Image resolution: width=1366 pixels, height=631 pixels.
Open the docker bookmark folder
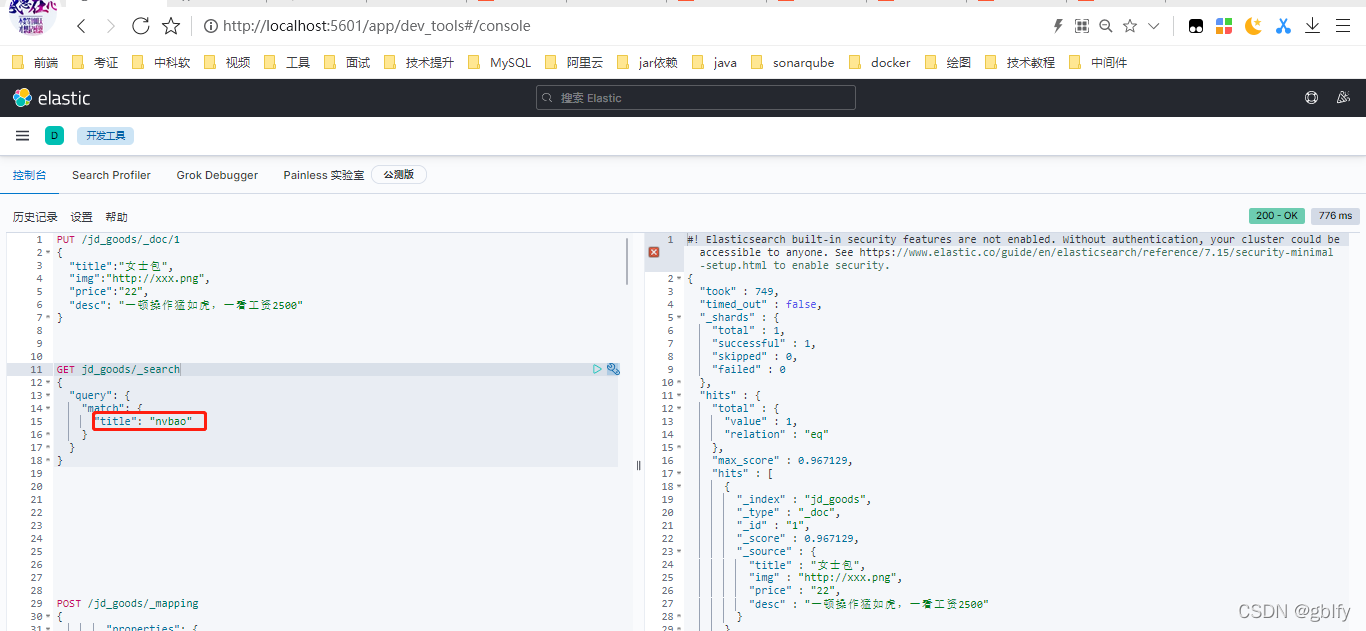point(880,62)
